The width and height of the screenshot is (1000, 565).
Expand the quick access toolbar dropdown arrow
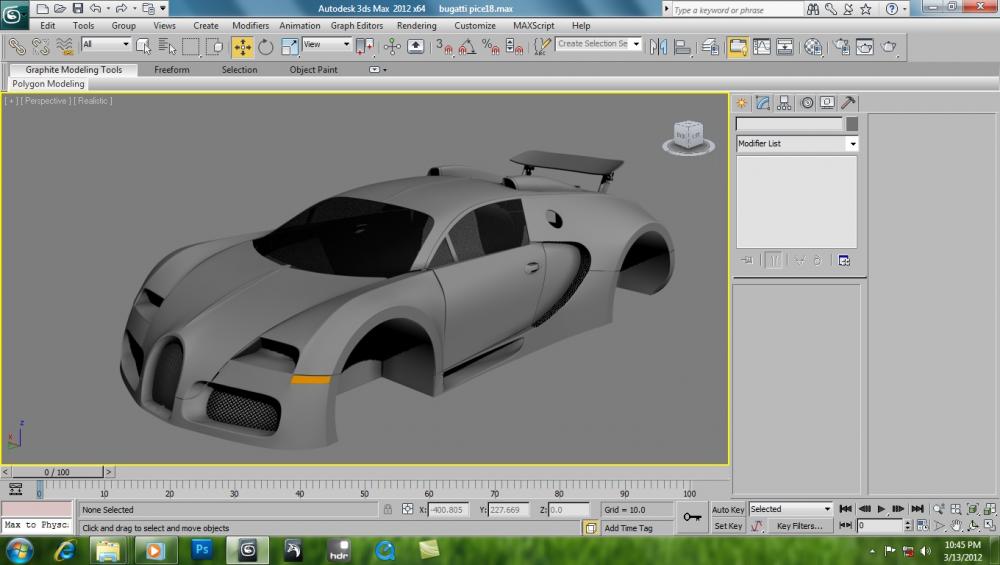[163, 8]
